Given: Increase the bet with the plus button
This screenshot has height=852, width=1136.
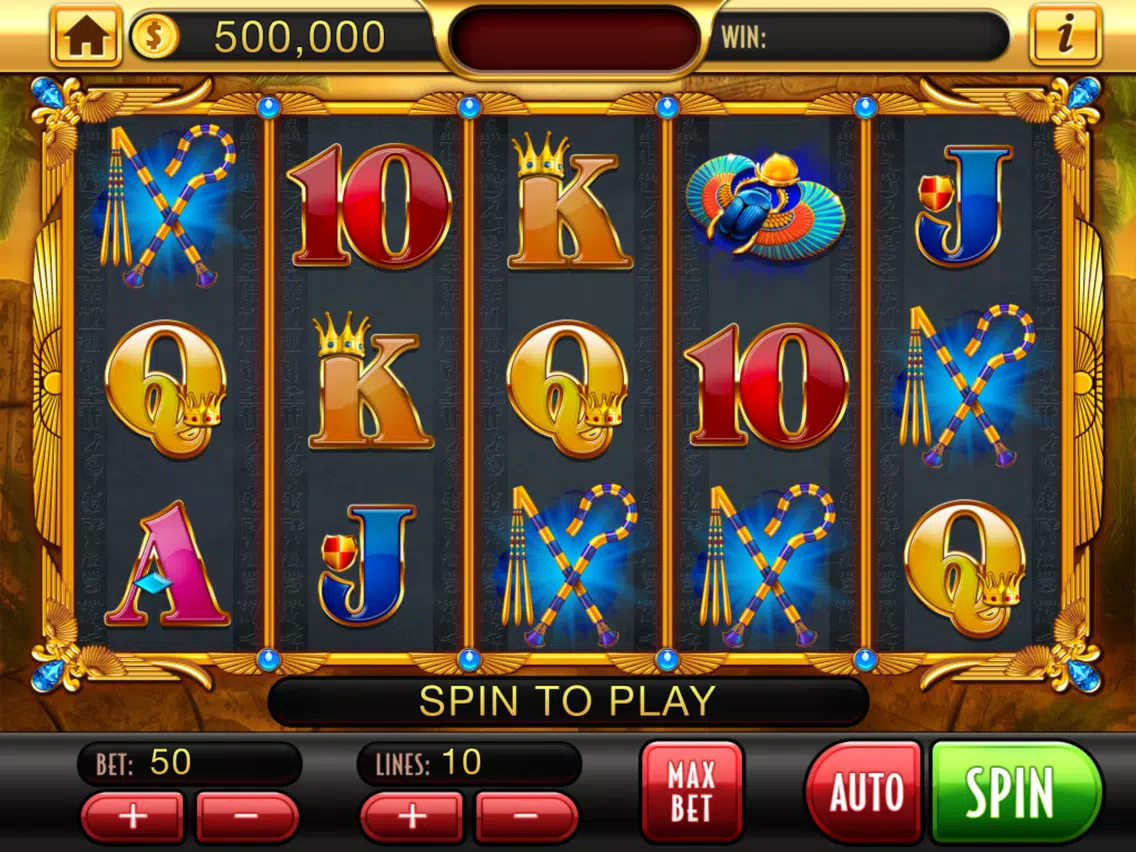Looking at the screenshot, I should (x=132, y=816).
